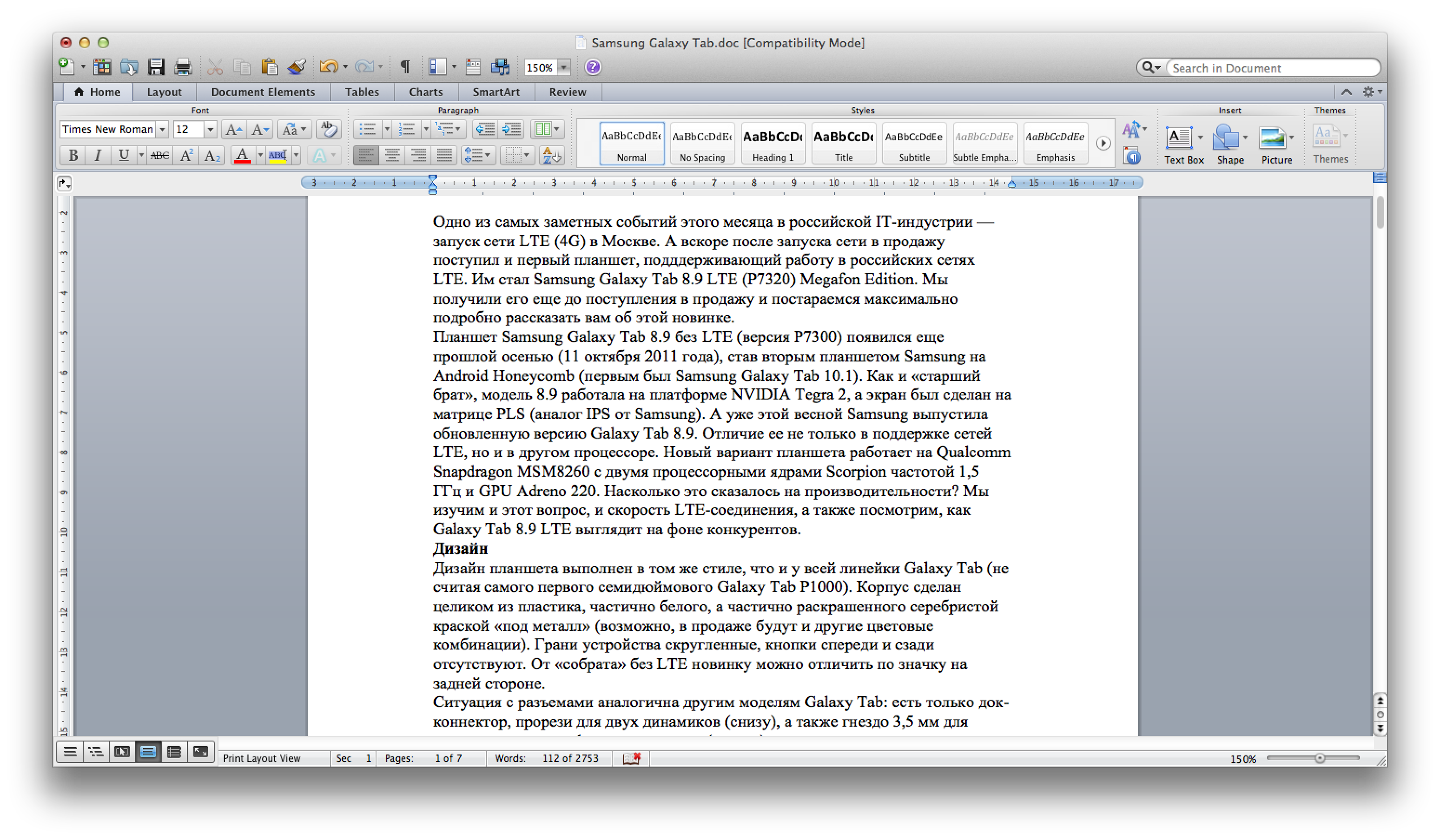
Task: Open the 150% zoom dropdown in toolbar
Action: click(563, 67)
